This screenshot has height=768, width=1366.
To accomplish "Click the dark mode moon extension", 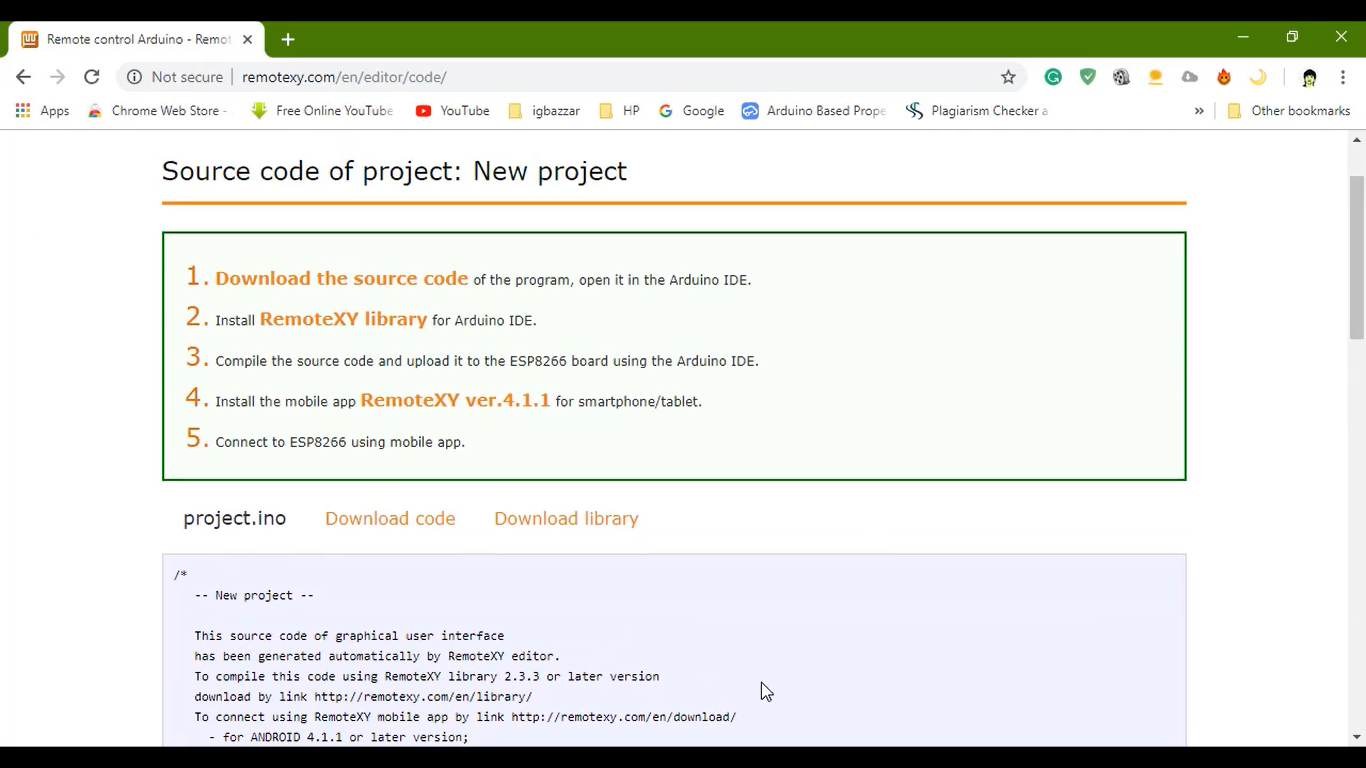I will (x=1258, y=77).
